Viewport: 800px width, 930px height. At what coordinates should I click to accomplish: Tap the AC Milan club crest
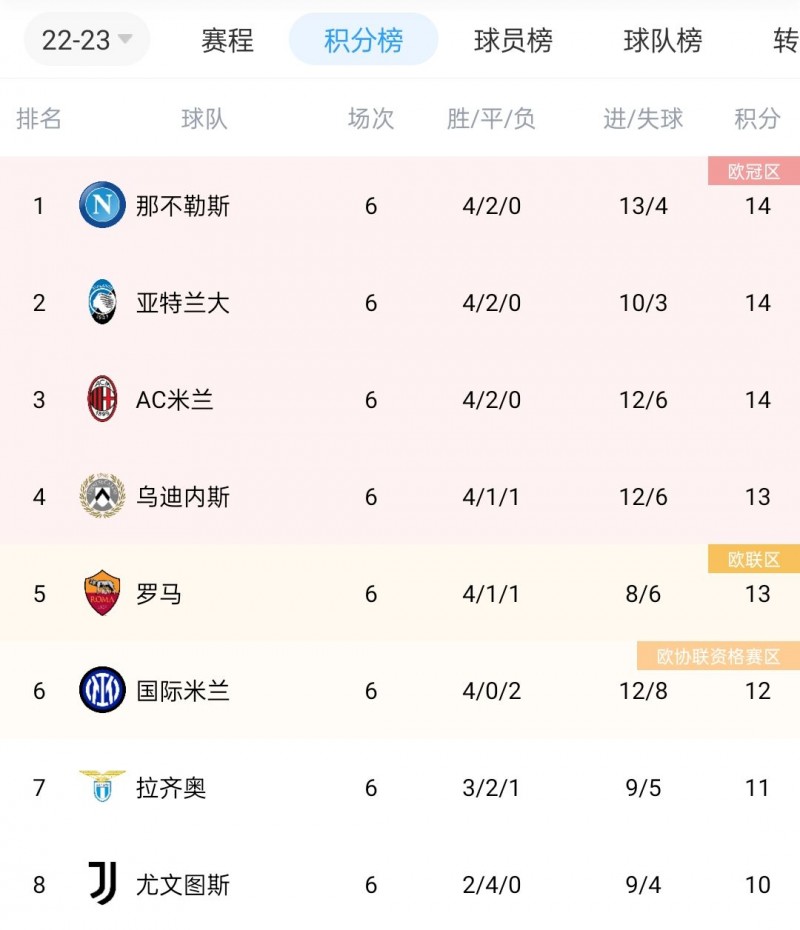pyautogui.click(x=102, y=400)
